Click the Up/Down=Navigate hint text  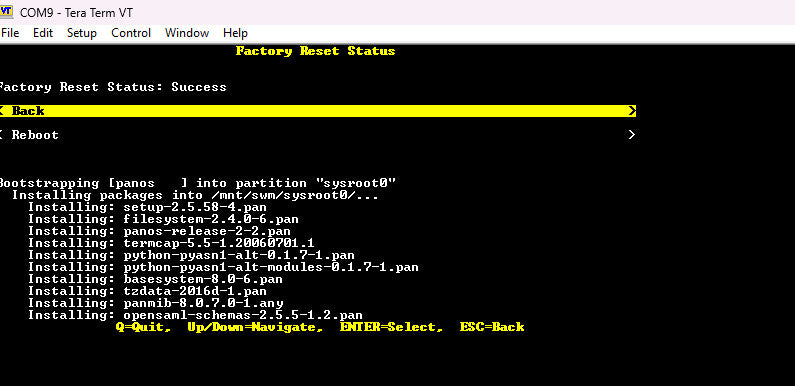255,327
